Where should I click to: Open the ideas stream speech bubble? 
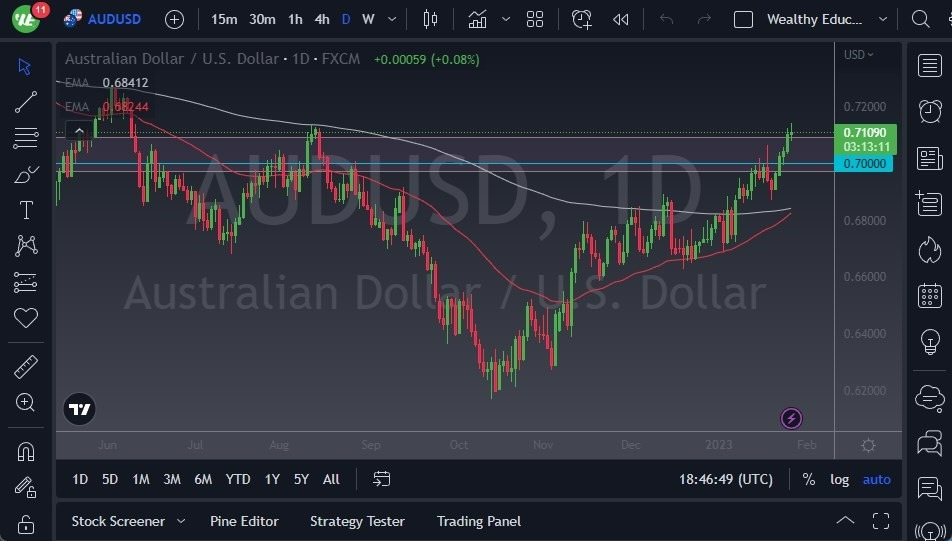point(930,489)
